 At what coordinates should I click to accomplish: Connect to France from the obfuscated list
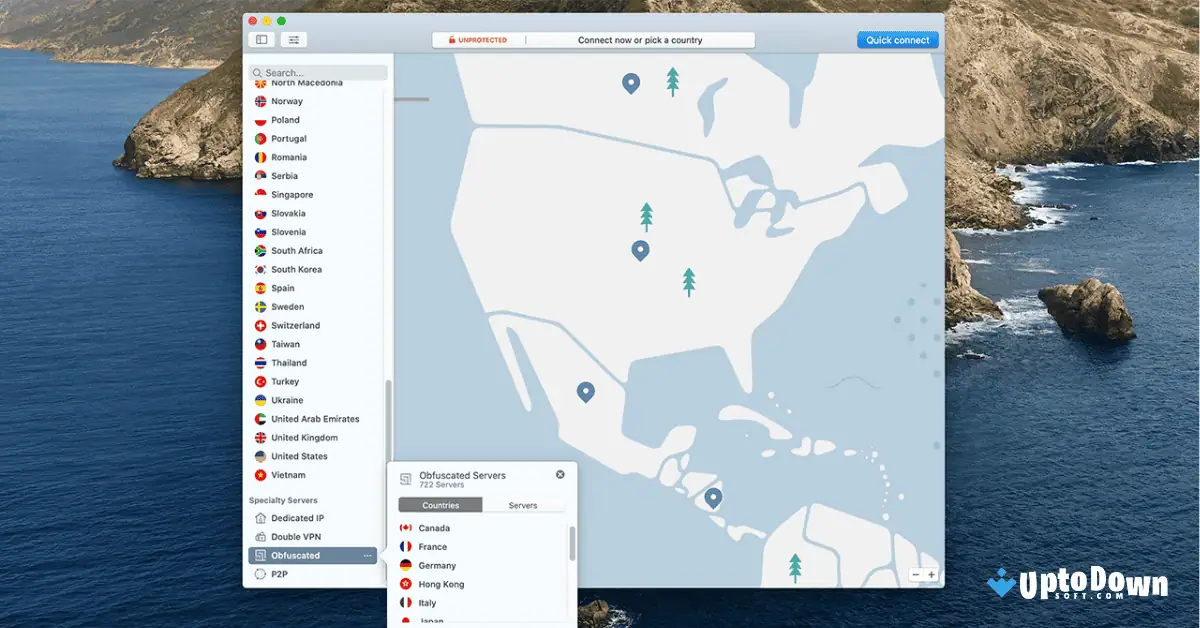click(434, 546)
